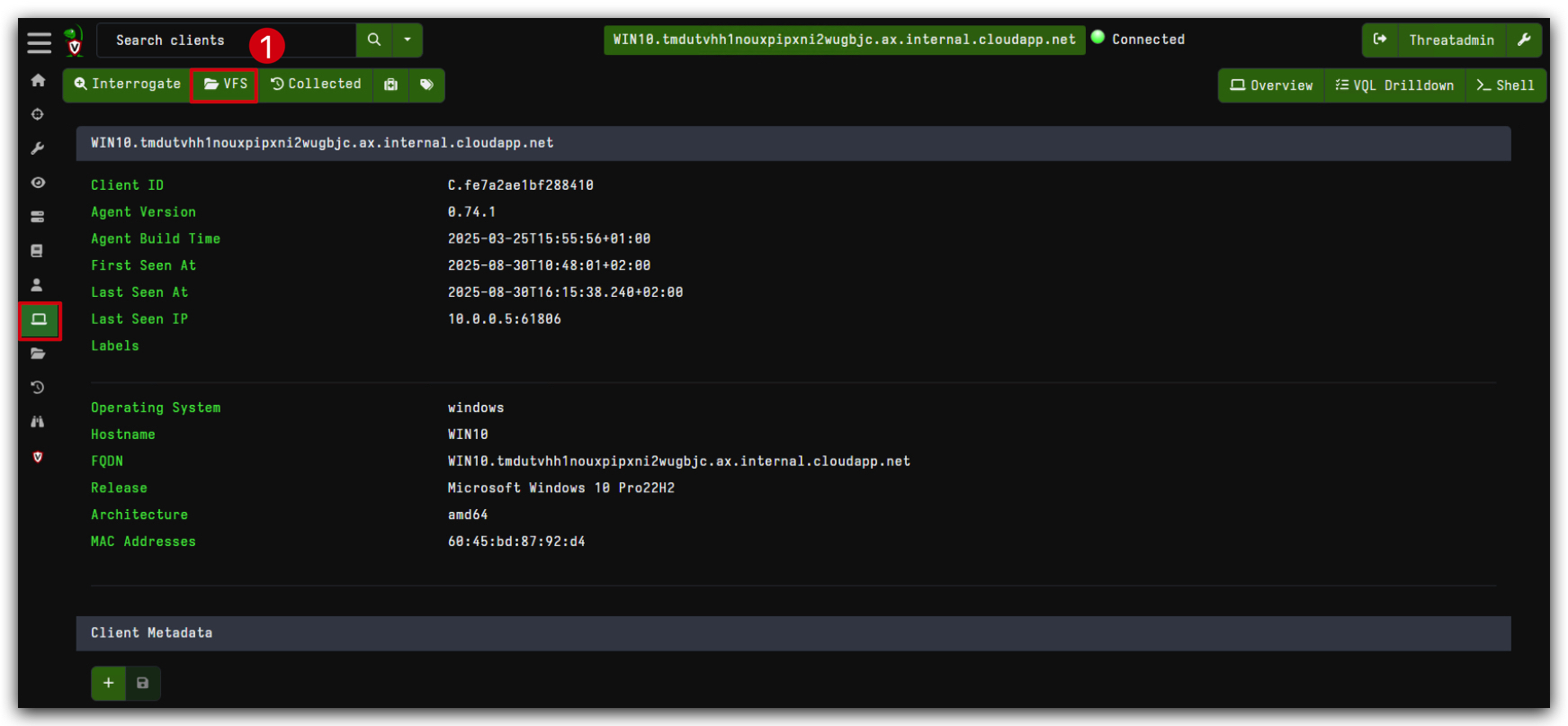Go to Home in the sidebar
1568x726 pixels.
38,80
